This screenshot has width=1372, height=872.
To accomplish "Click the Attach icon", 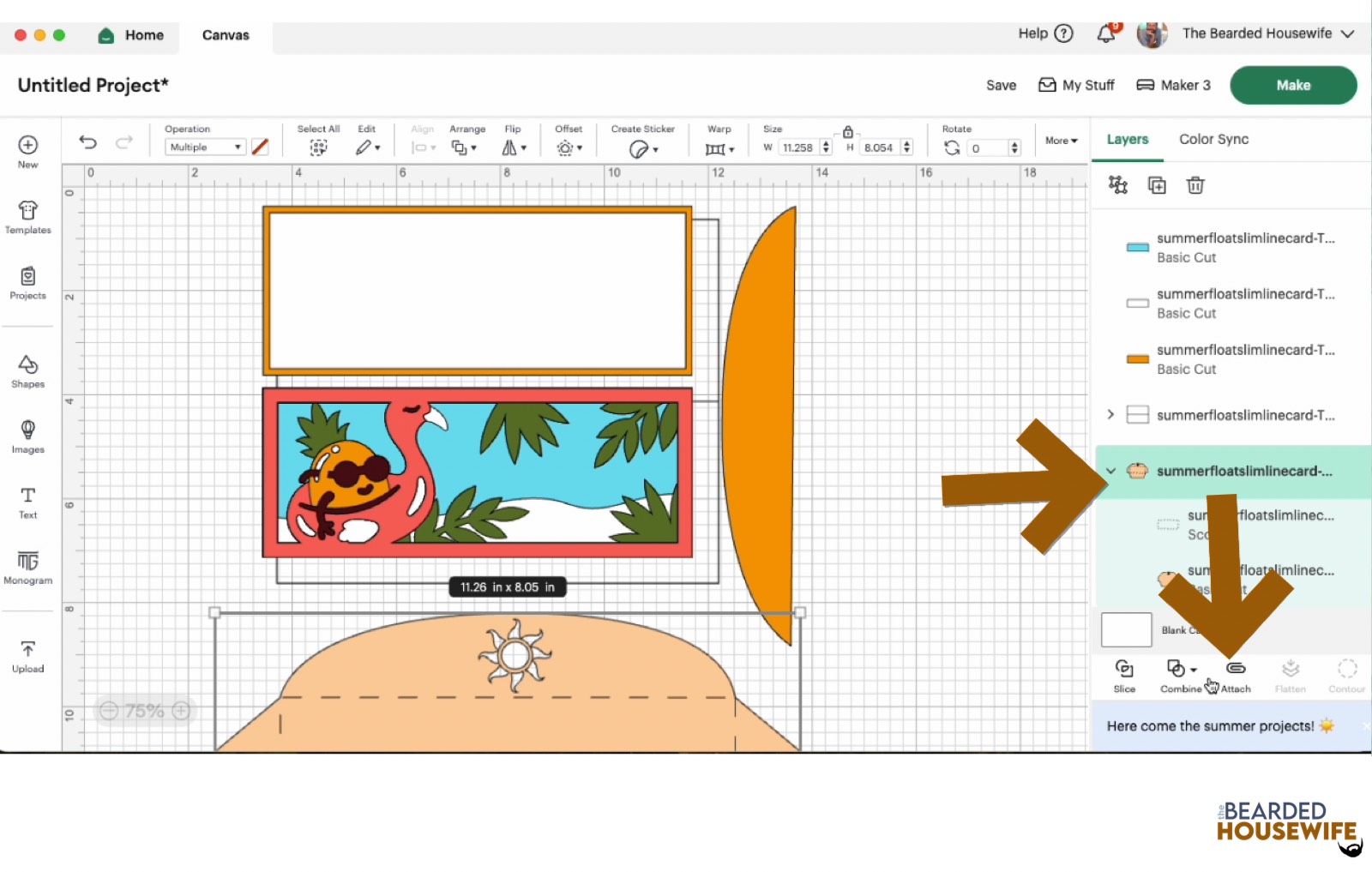I will (1234, 674).
